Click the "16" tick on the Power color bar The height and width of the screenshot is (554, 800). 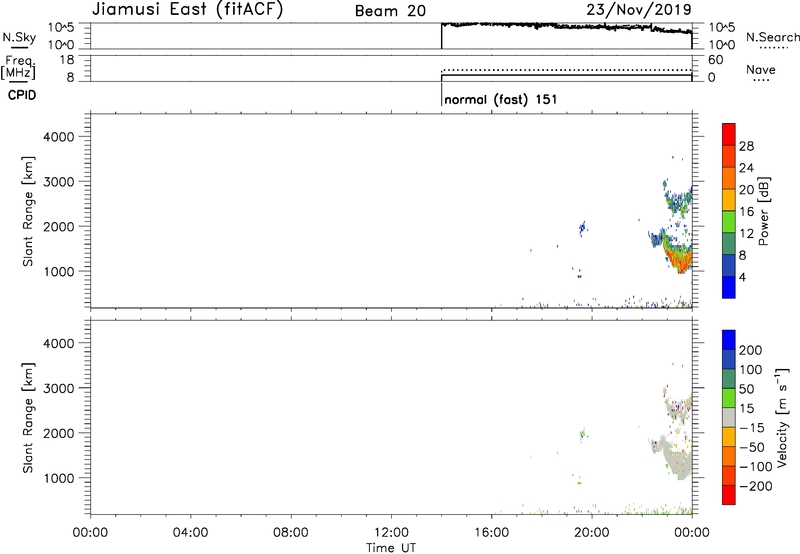746,212
